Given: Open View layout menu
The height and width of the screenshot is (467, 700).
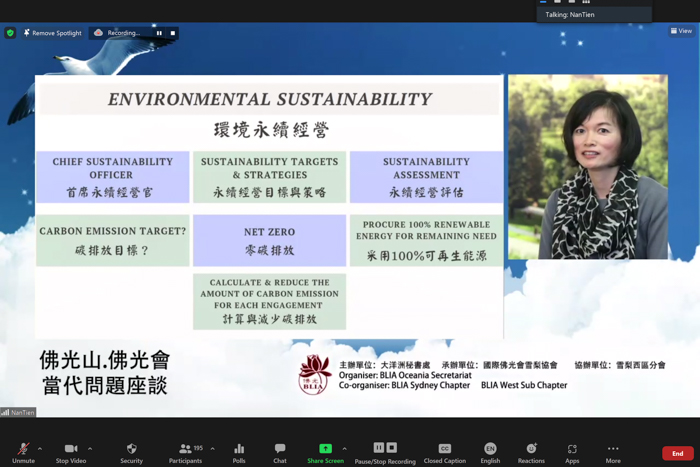Looking at the screenshot, I should [681, 31].
